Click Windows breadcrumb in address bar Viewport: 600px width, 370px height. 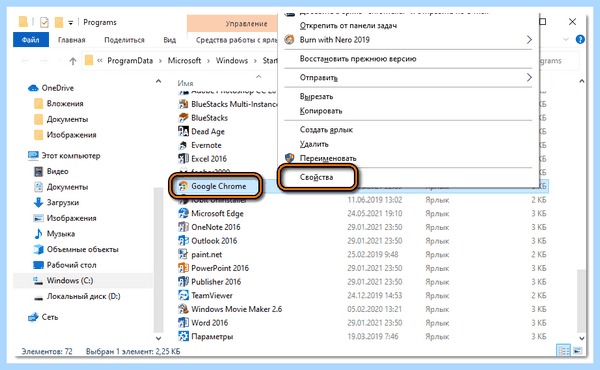click(x=232, y=60)
